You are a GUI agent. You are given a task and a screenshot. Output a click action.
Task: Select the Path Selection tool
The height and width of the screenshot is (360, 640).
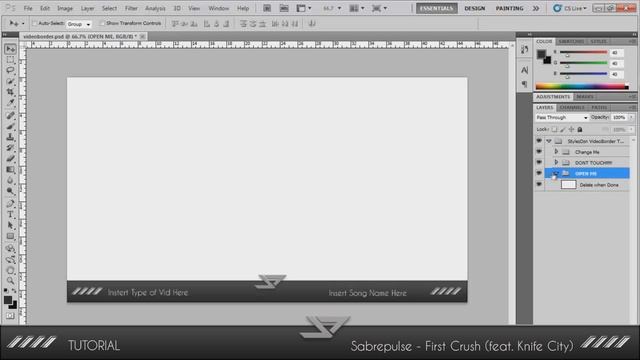pos(10,225)
